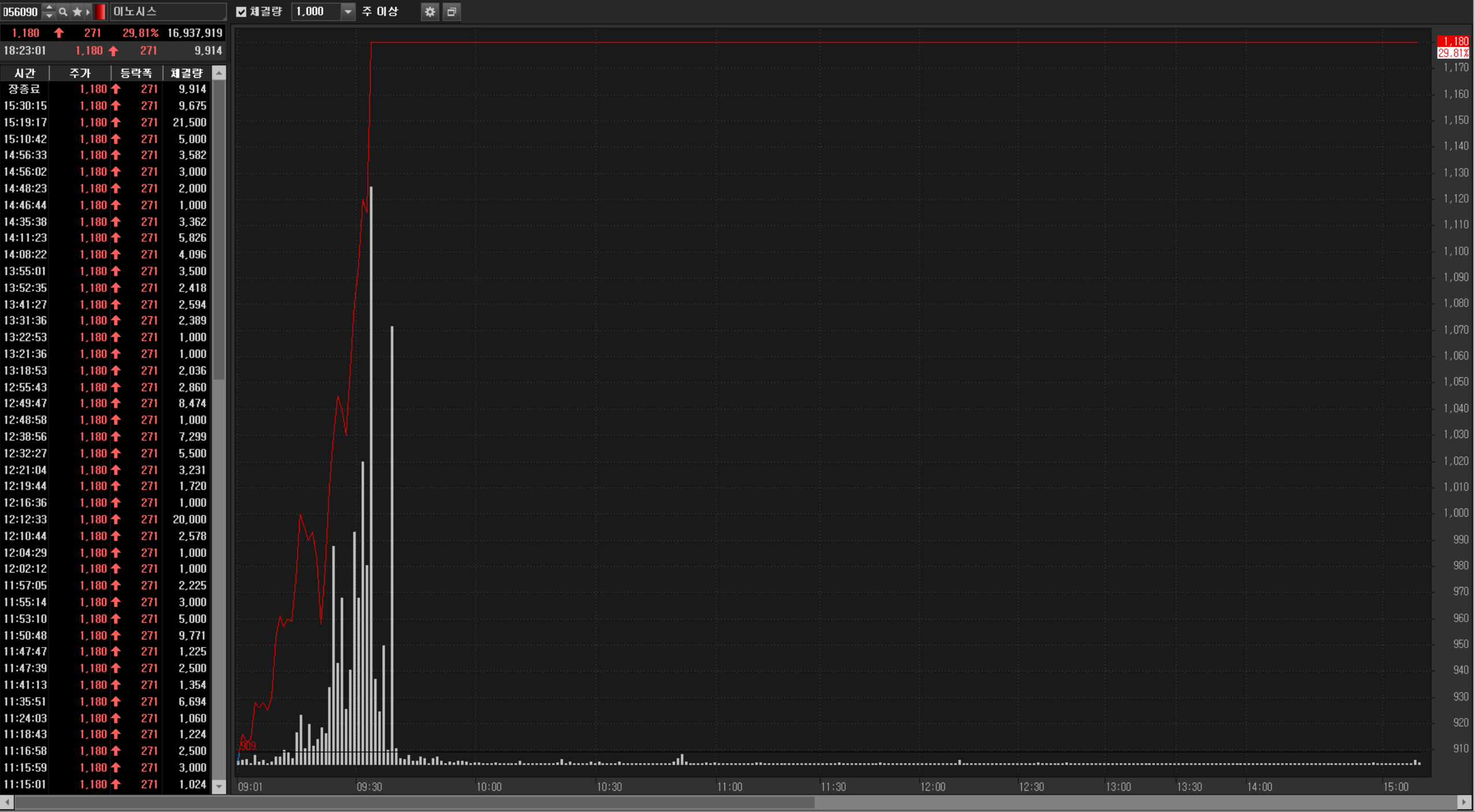Viewport: 1475px width, 812px height.
Task: Click the horizontal scrollbar right arrow
Action: pos(1463,802)
